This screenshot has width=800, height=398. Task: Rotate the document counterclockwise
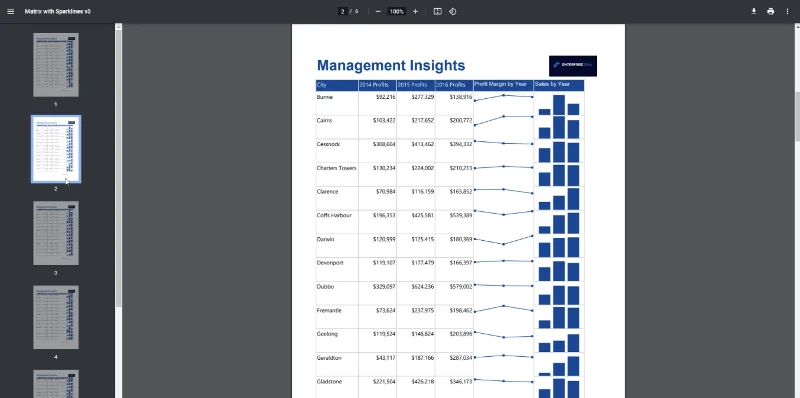pos(453,11)
